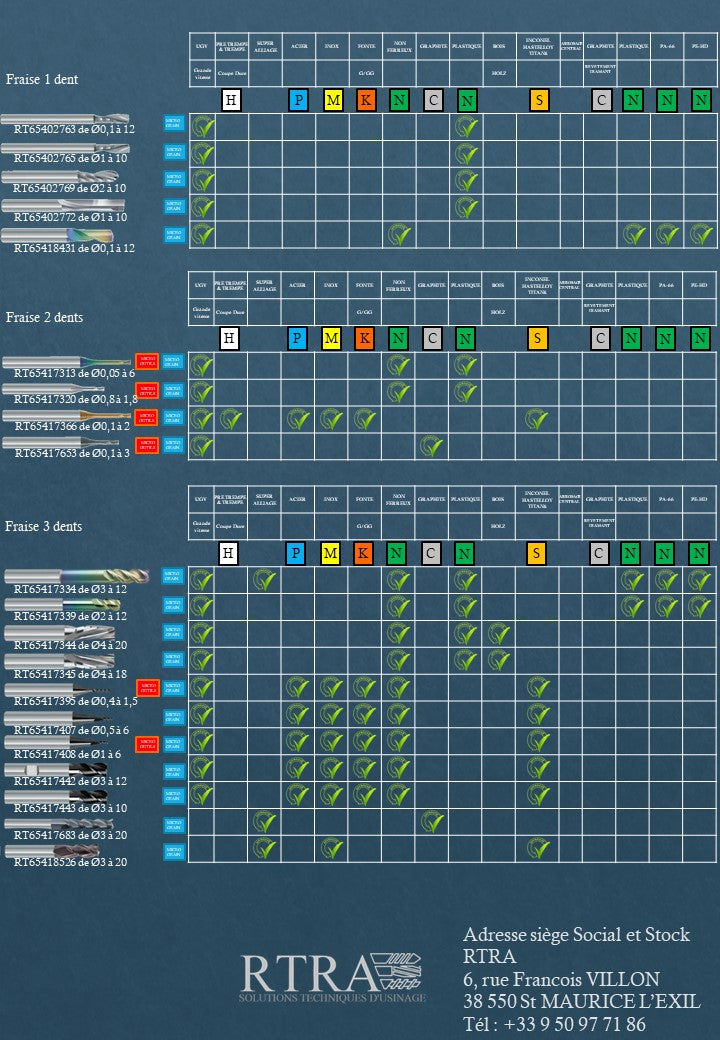Click text 'RT65417339 de Ø2 à 12'
720x1040 pixels.
click(70, 616)
